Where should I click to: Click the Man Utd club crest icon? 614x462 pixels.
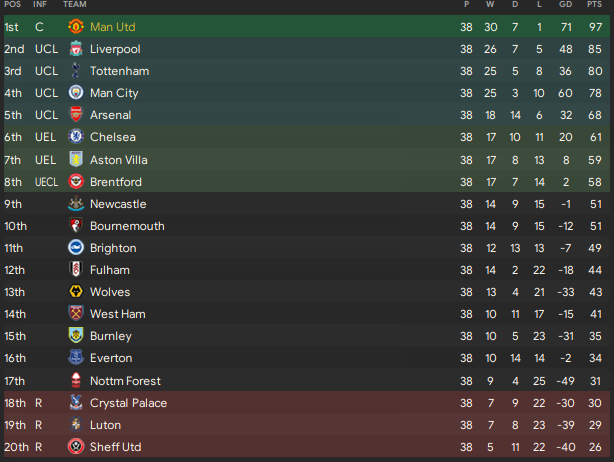click(75, 27)
